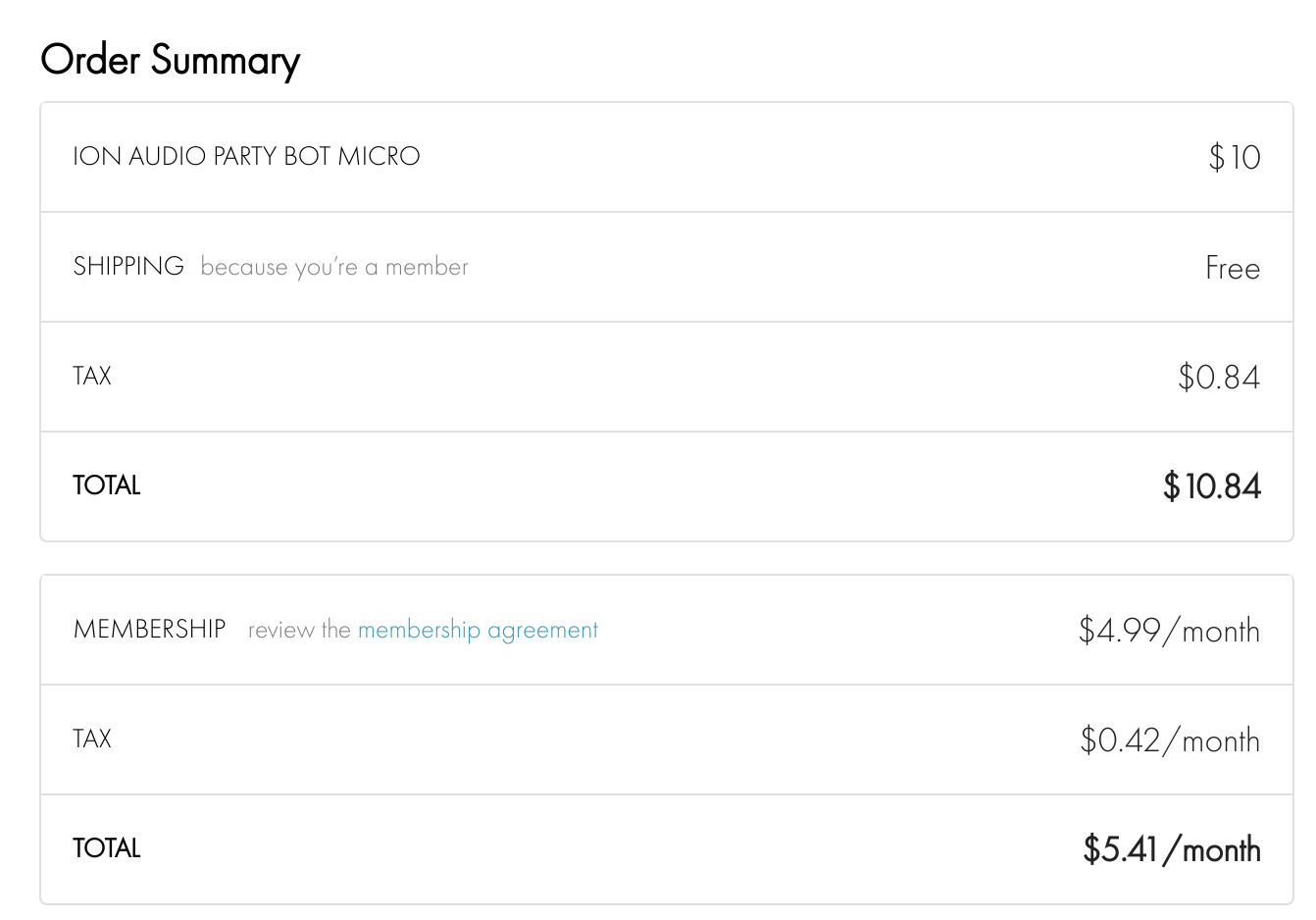Click the $5.41/month membership total
Viewport: 1316px width, 920px height.
click(x=1171, y=848)
